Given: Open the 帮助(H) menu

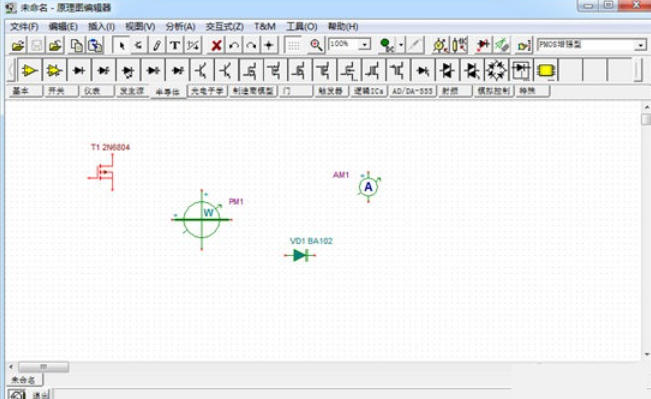Looking at the screenshot, I should tap(343, 27).
